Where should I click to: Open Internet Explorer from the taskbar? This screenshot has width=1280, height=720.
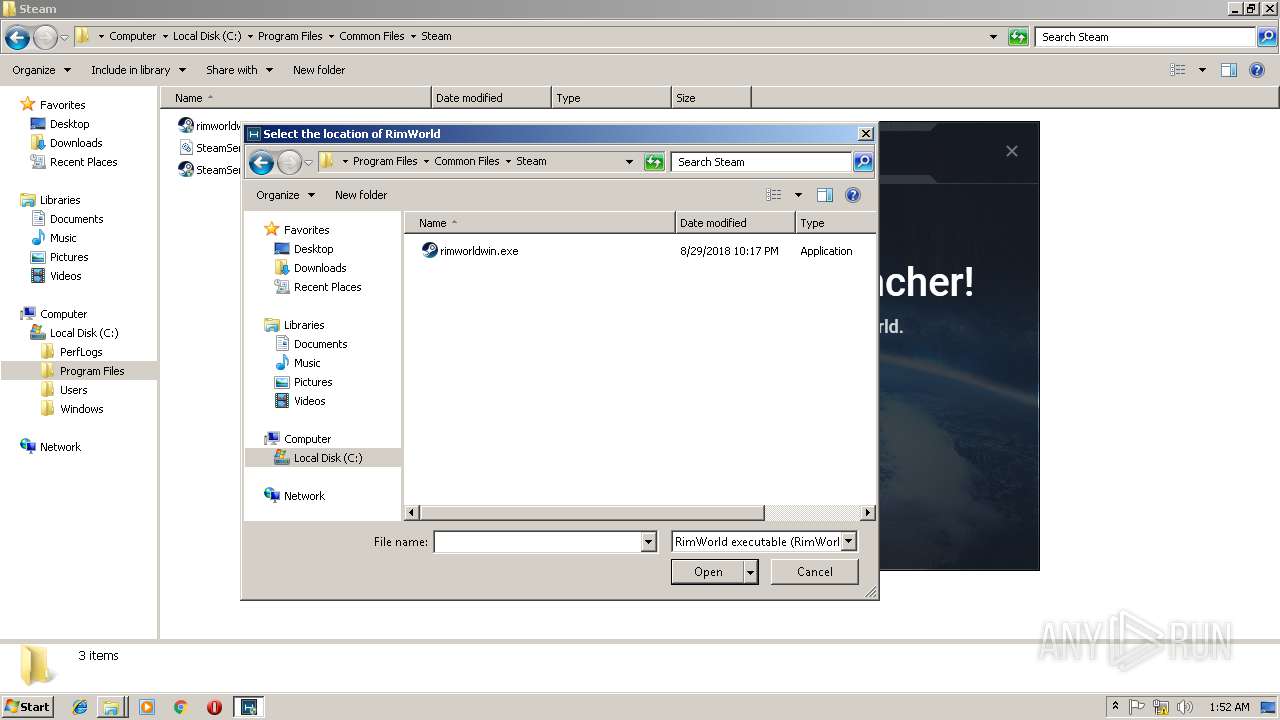pyautogui.click(x=80, y=707)
